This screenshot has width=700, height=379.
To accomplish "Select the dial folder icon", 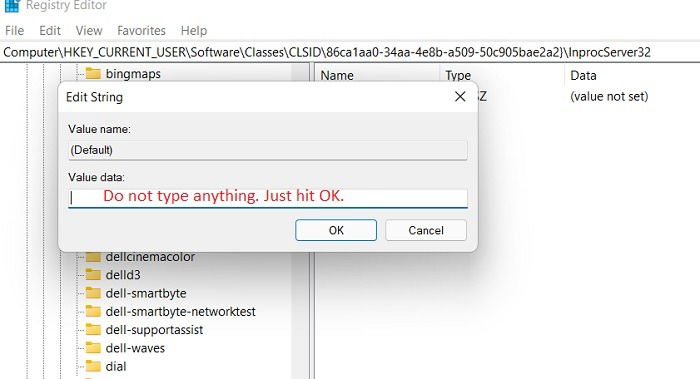I will click(93, 366).
